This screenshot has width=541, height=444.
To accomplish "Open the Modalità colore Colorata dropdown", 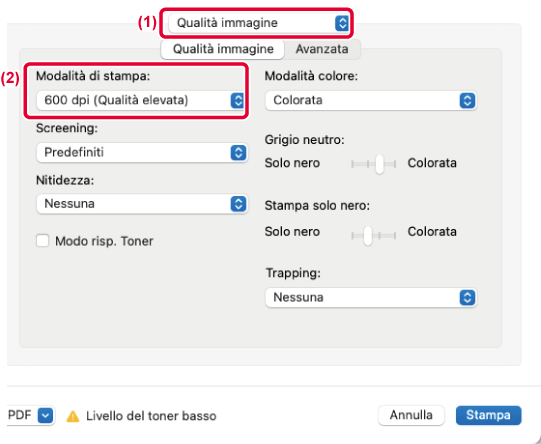I will [x=371, y=100].
